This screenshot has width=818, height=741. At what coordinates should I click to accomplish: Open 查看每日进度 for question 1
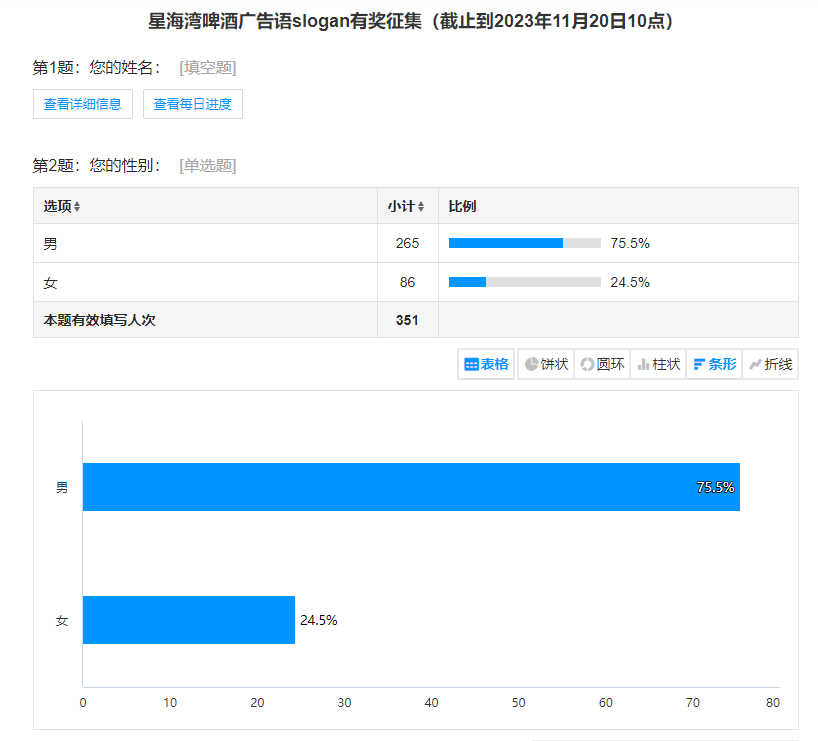point(193,104)
